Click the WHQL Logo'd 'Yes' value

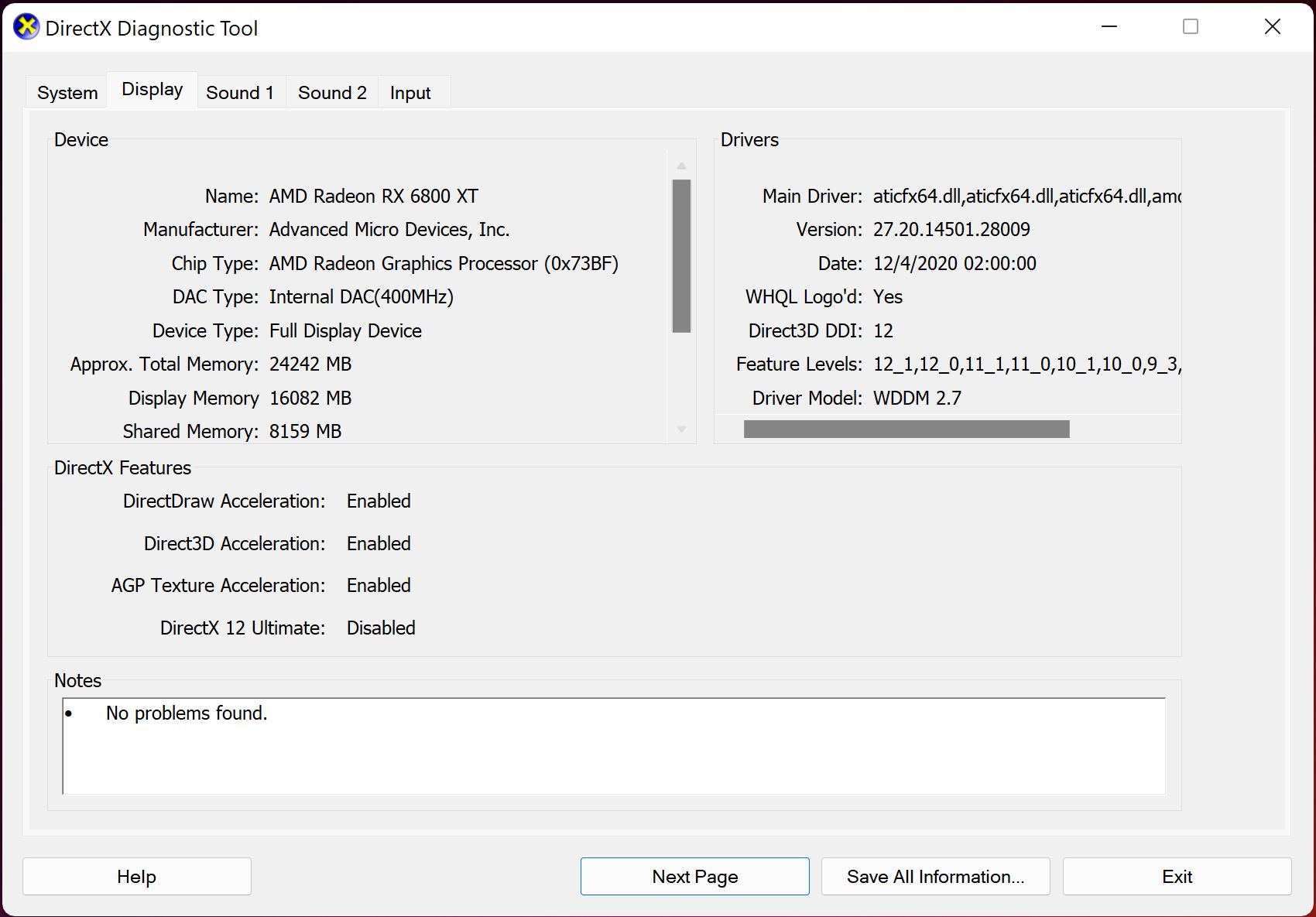pyautogui.click(x=888, y=297)
